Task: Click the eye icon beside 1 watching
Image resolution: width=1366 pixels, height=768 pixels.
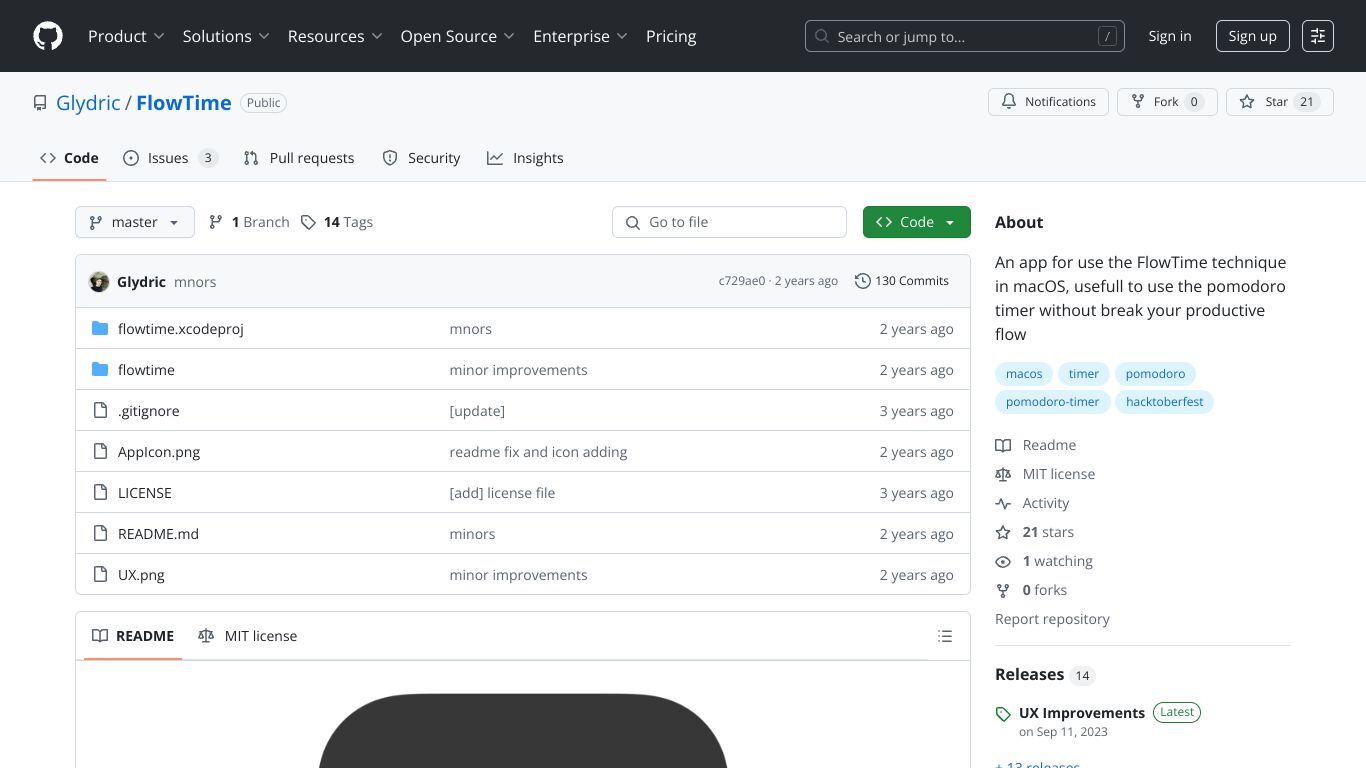Action: click(x=1003, y=561)
